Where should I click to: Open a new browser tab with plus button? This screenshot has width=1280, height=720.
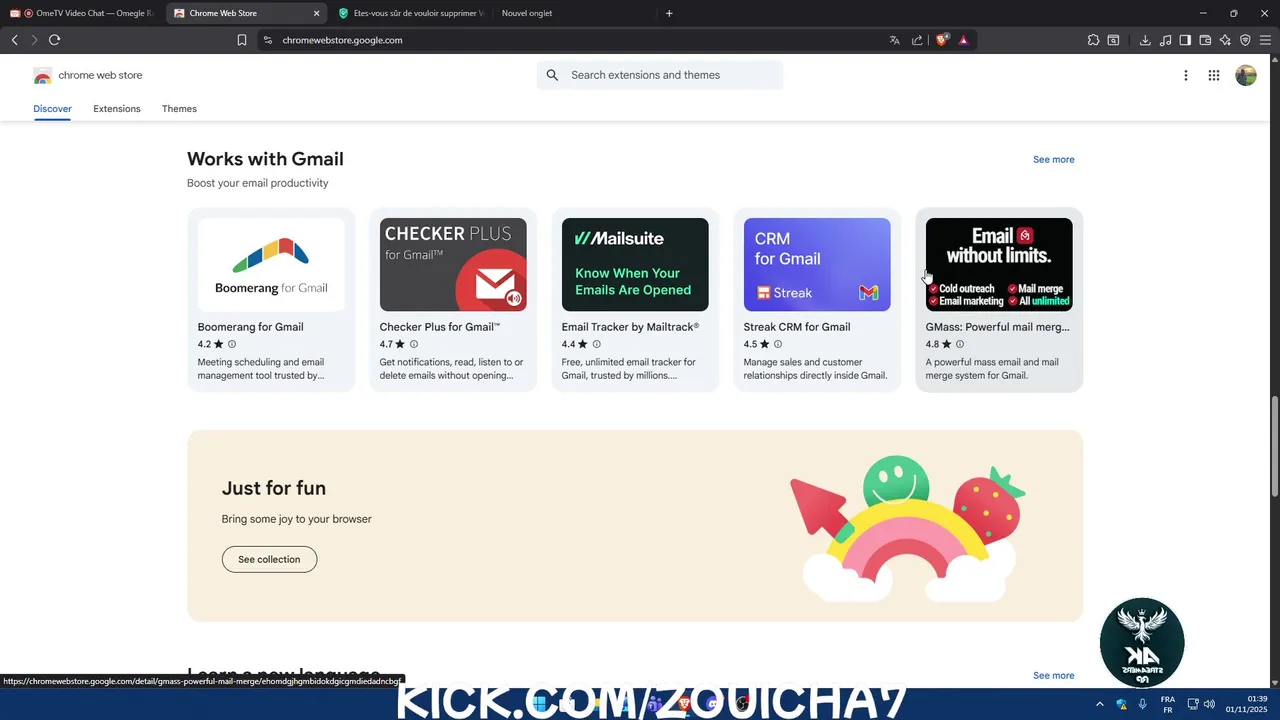click(x=669, y=13)
